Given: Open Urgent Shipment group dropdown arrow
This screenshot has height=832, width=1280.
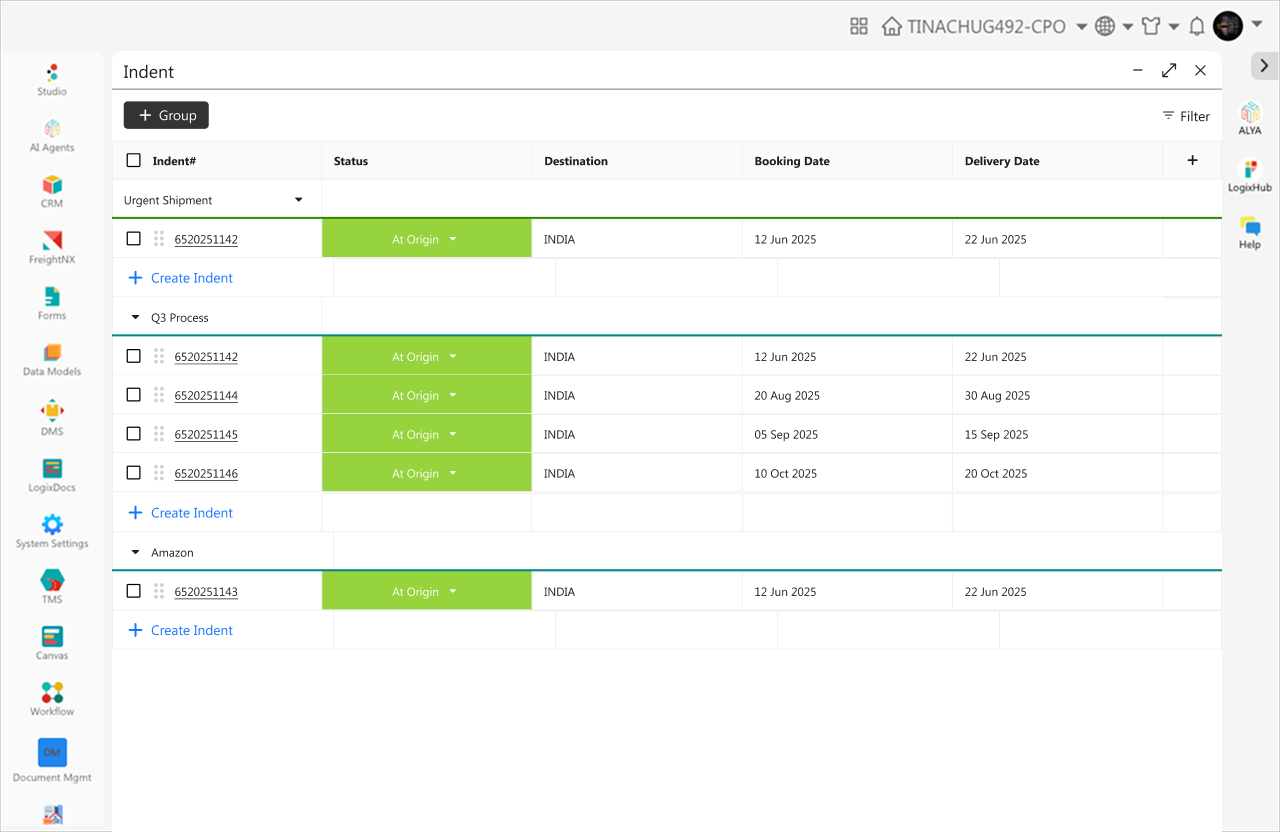Looking at the screenshot, I should point(298,200).
